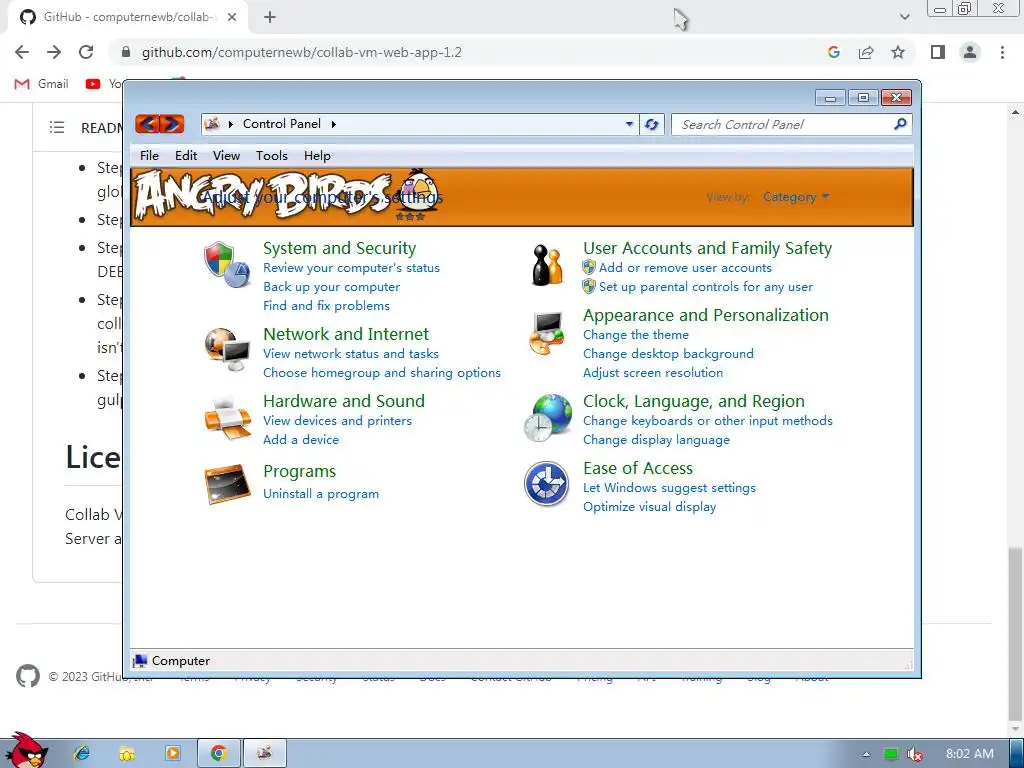Select the GitHub computernewb Chrome tab
Viewport: 1024px width, 768px height.
(x=127, y=17)
